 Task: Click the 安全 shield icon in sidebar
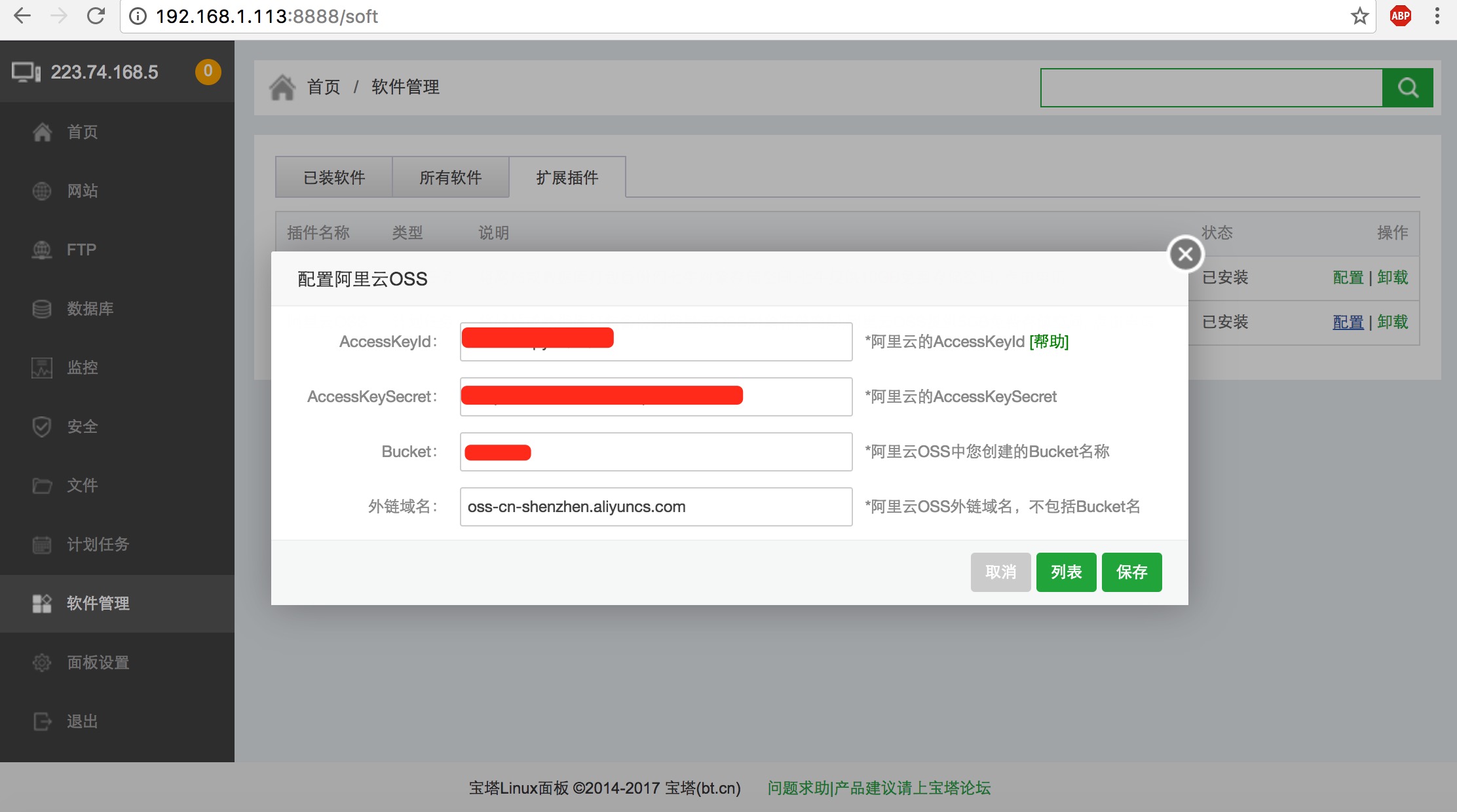(x=42, y=426)
